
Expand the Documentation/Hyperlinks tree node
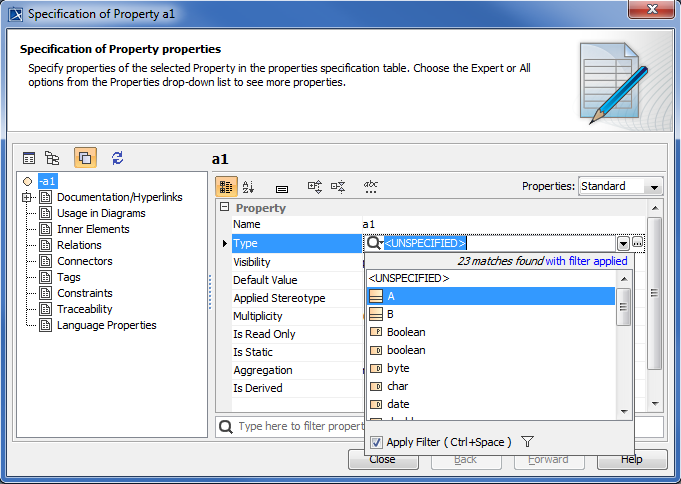coord(27,197)
